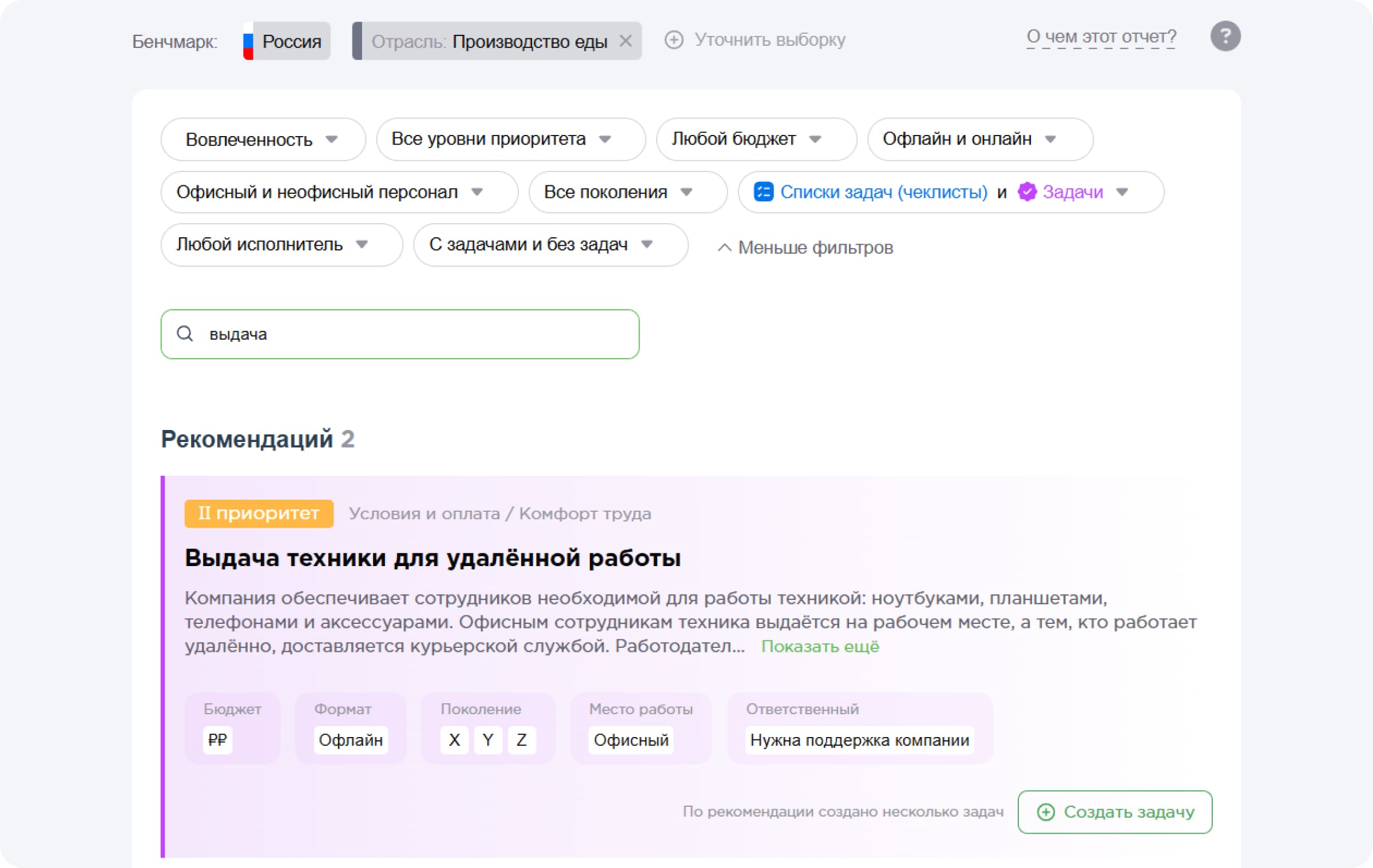Screen dimensions: 1373x868
Task: Open С задачами и без задач dropdown
Action: coord(550,245)
